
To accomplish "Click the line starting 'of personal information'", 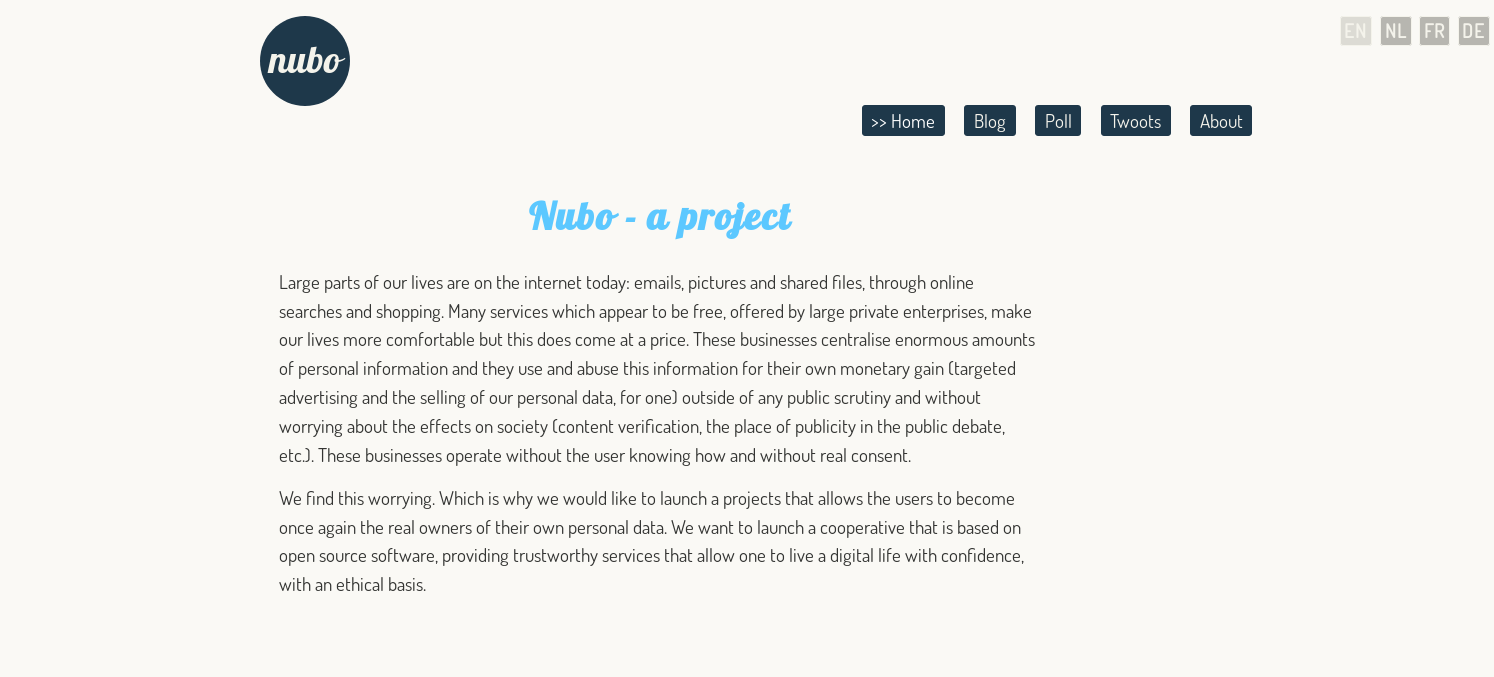I will click(x=647, y=368).
